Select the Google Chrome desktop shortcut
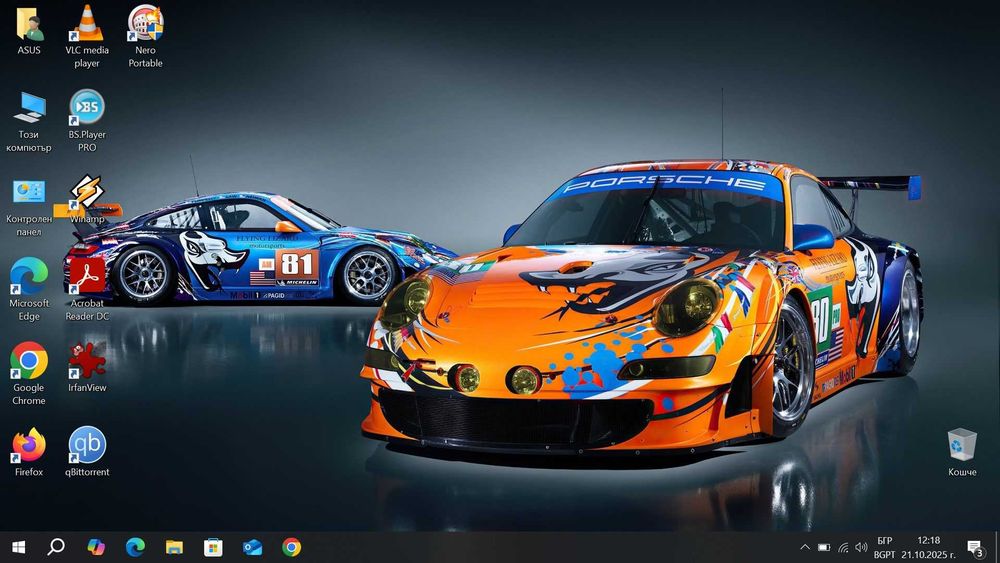 coord(29,360)
